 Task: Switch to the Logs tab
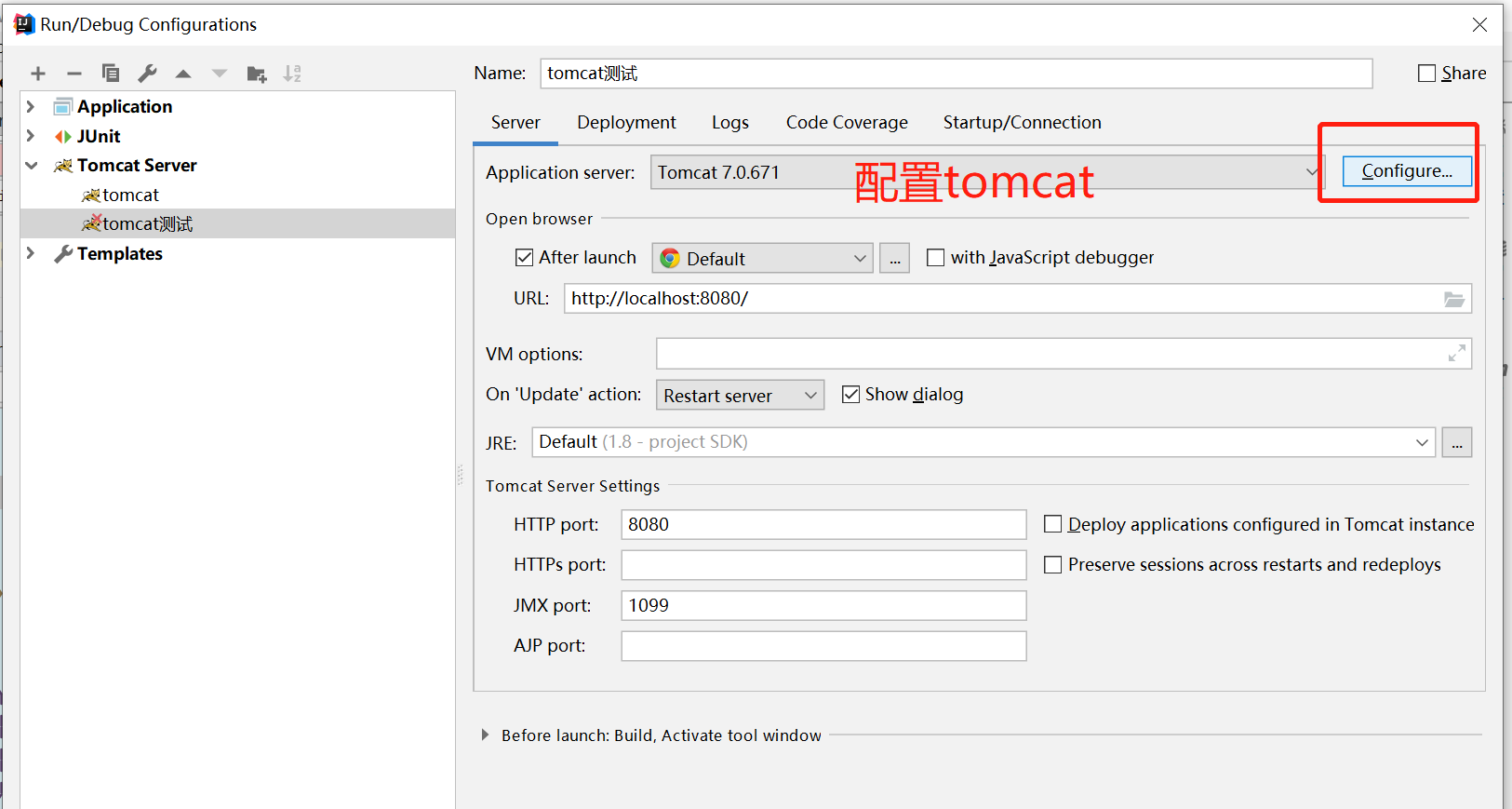point(730,122)
